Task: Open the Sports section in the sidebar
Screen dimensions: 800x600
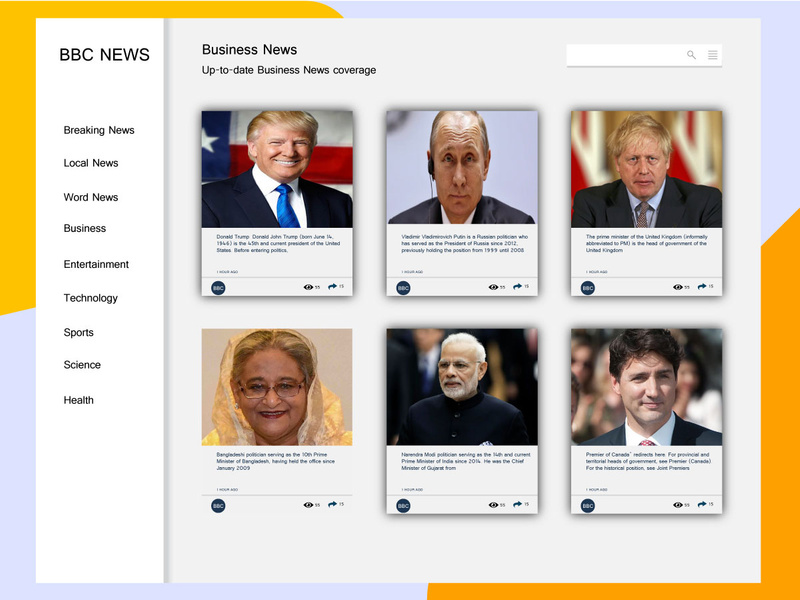Action: [x=79, y=332]
